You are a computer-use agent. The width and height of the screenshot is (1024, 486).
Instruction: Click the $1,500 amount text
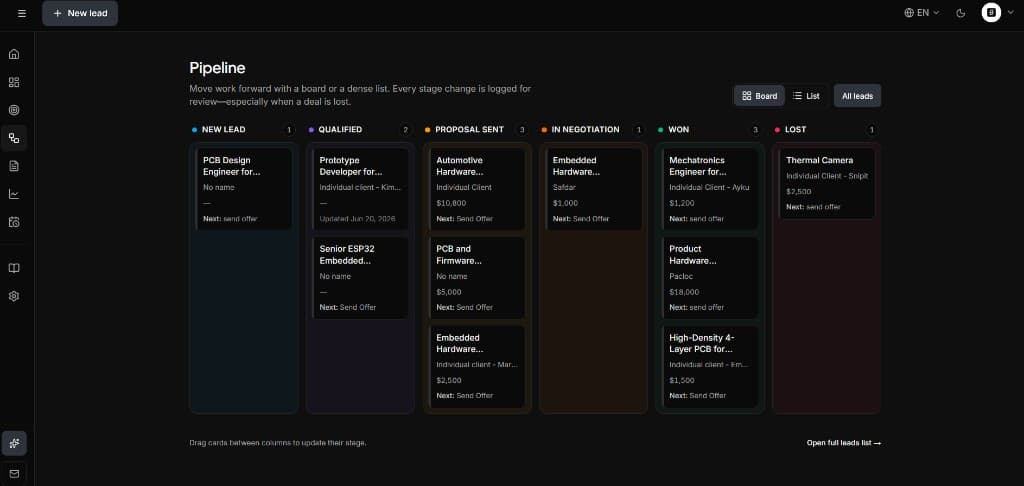coord(682,380)
